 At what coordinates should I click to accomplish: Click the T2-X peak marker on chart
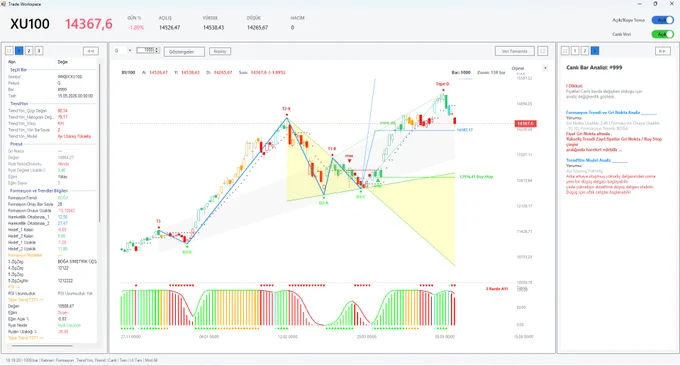tap(286, 109)
